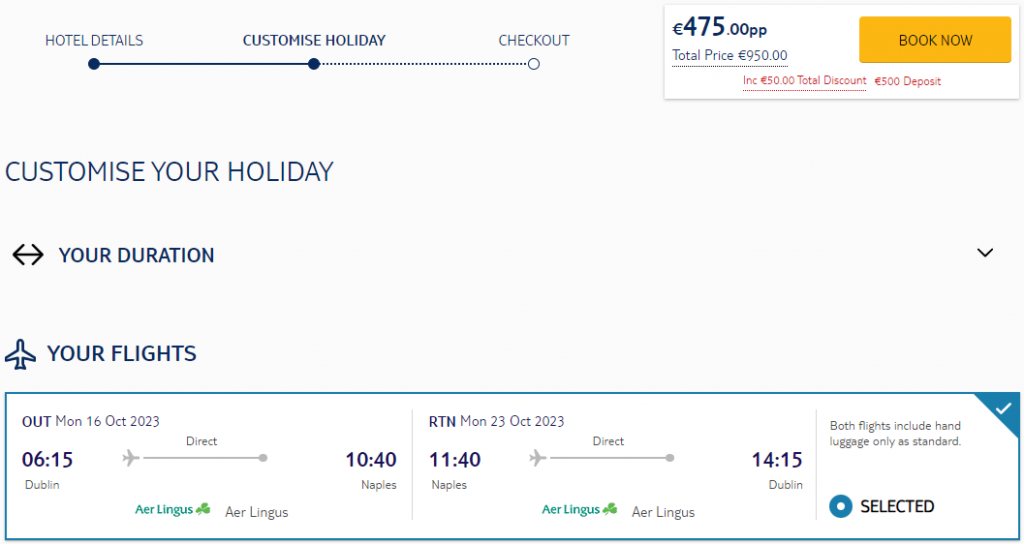Expand the Your Duration chevron
This screenshot has height=544, width=1024.
pyautogui.click(x=985, y=253)
